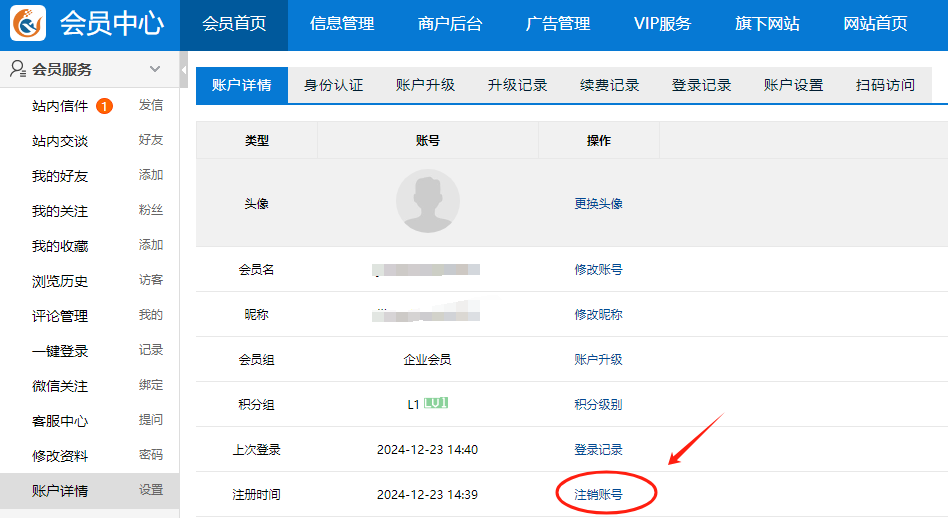Open the VIP服务 top menu
The height and width of the screenshot is (518, 948).
point(662,24)
